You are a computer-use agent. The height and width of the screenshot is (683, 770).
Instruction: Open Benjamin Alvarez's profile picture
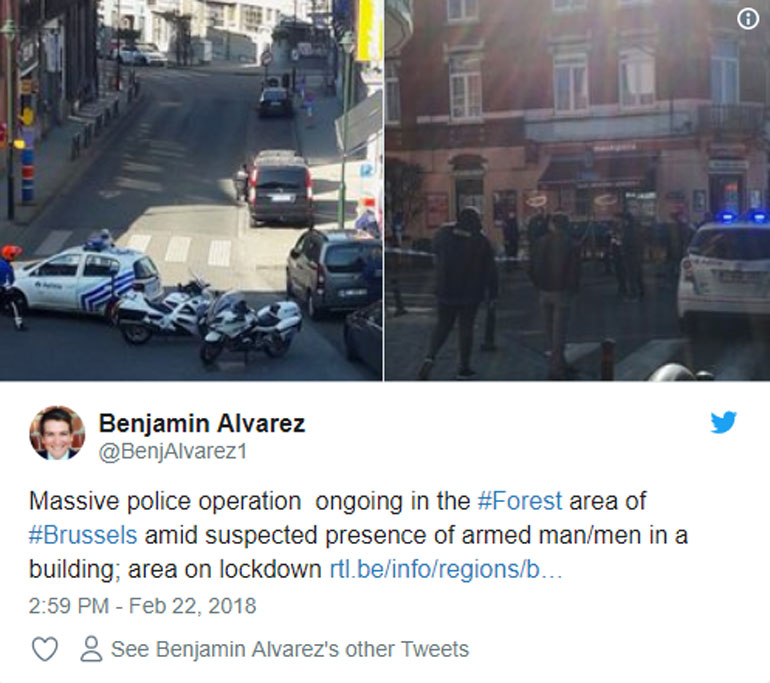point(57,433)
